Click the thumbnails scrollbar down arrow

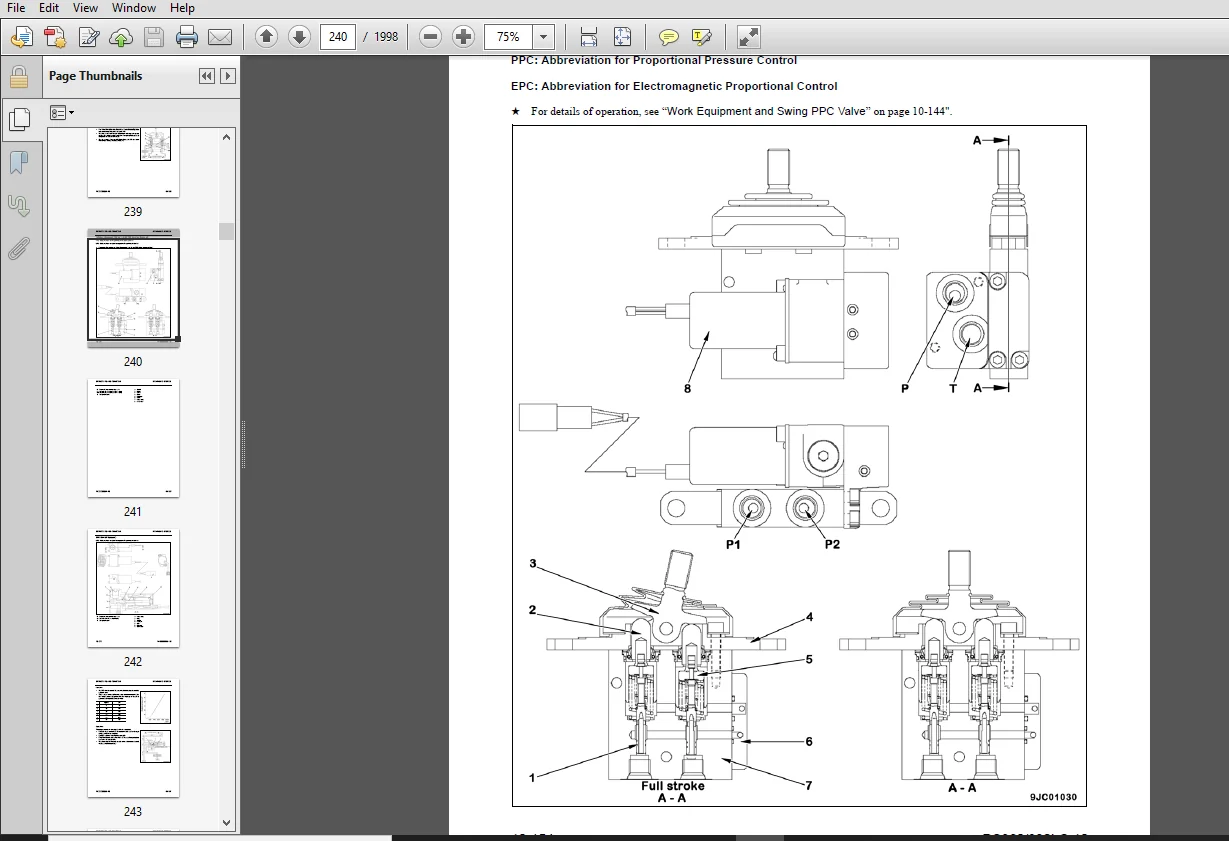coord(227,823)
